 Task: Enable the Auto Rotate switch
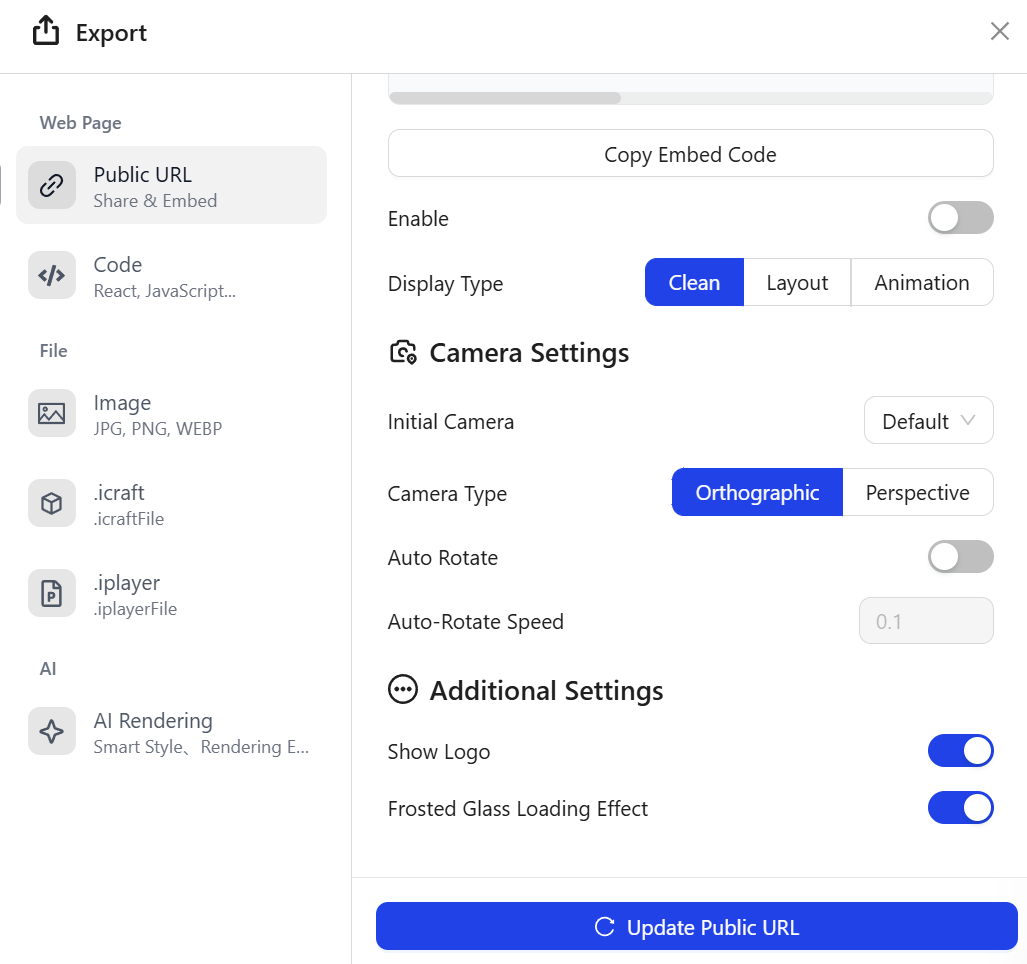point(960,557)
